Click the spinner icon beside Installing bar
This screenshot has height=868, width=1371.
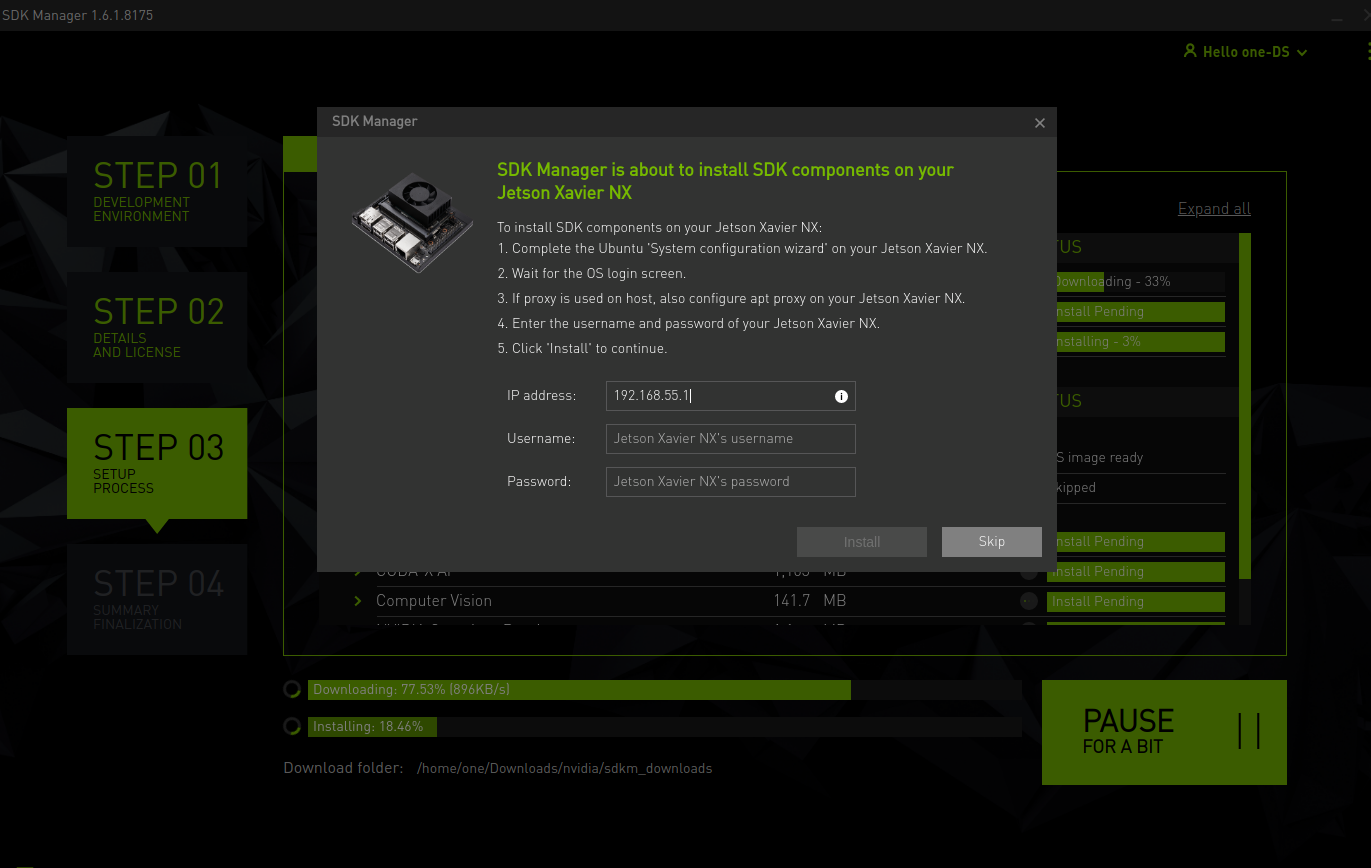[x=292, y=726]
